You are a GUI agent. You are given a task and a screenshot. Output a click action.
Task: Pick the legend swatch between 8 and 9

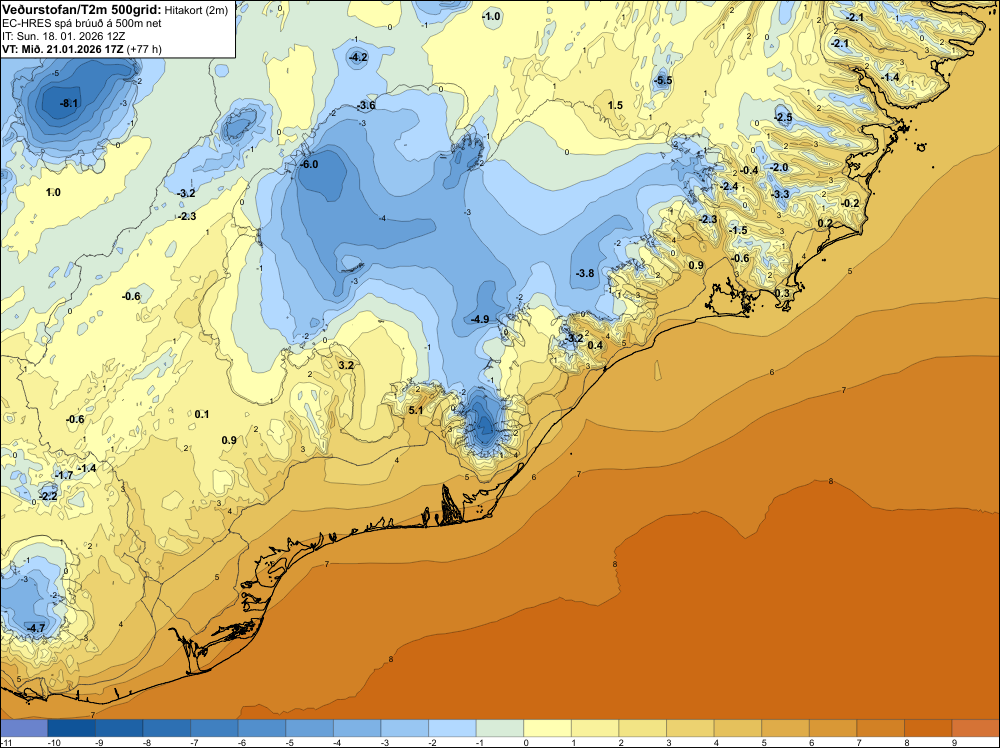click(x=928, y=728)
